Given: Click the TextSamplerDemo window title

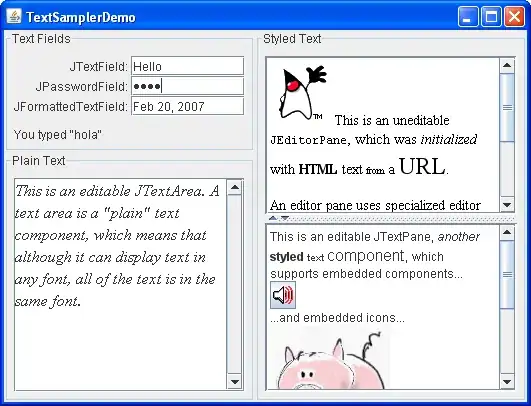Looking at the screenshot, I should click(x=81, y=17).
